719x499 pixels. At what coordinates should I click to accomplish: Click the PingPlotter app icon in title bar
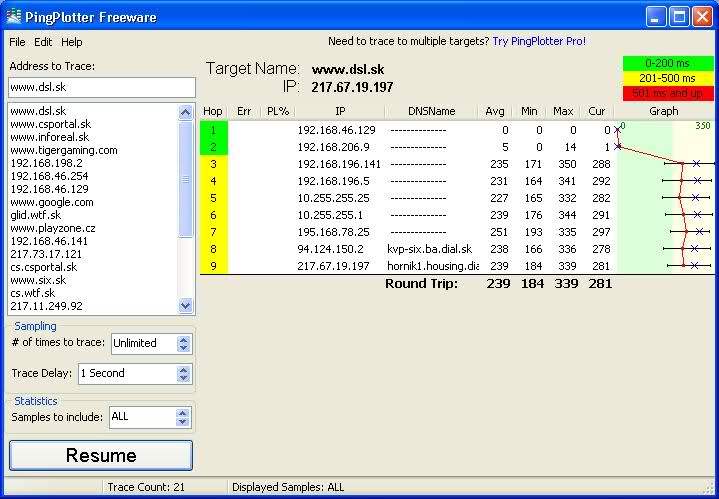pyautogui.click(x=13, y=17)
